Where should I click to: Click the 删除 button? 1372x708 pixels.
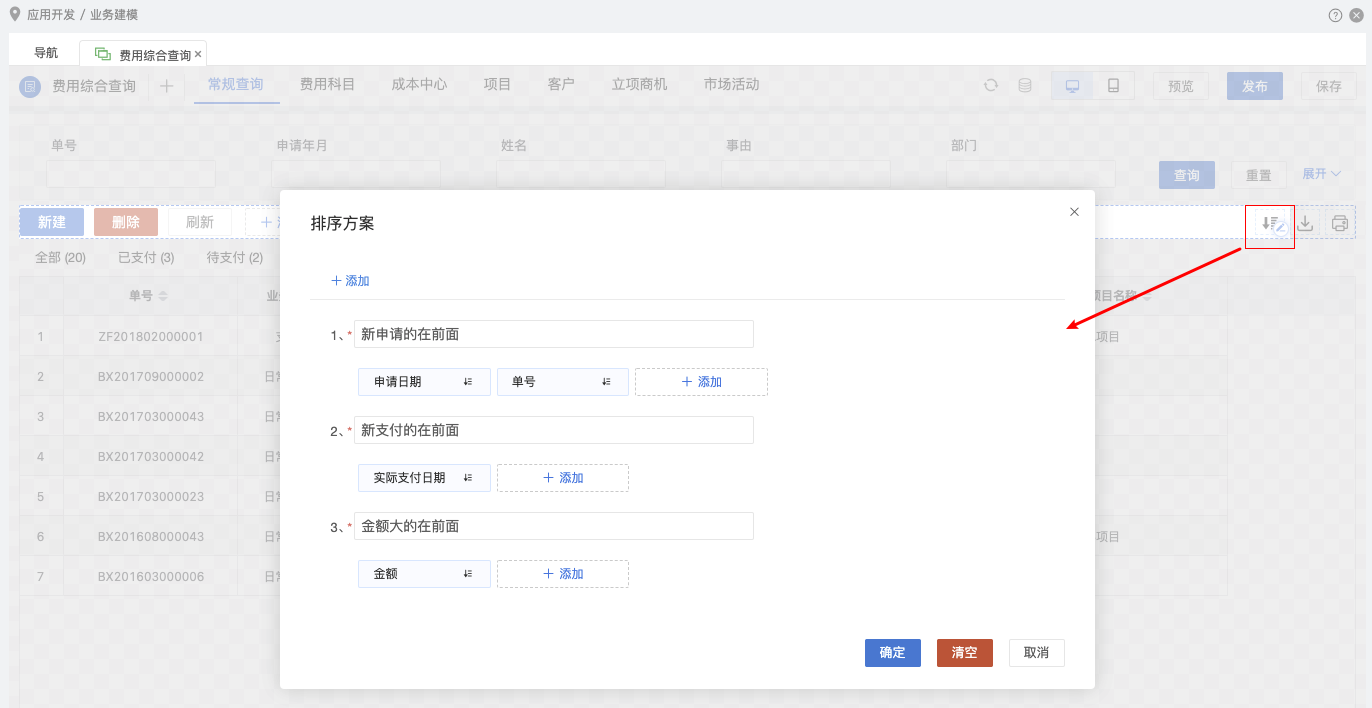pyautogui.click(x=126, y=222)
